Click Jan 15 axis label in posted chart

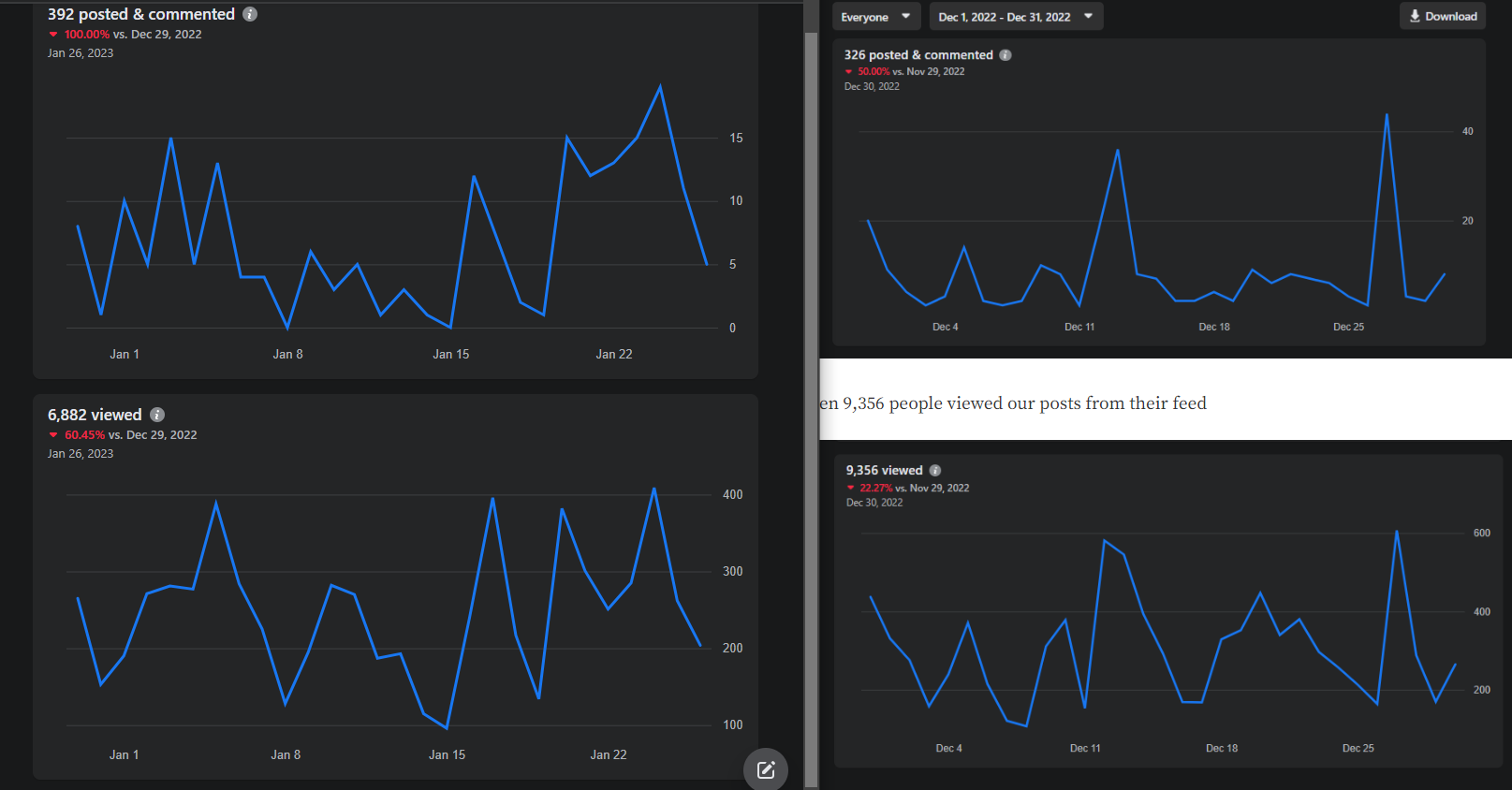pos(451,355)
